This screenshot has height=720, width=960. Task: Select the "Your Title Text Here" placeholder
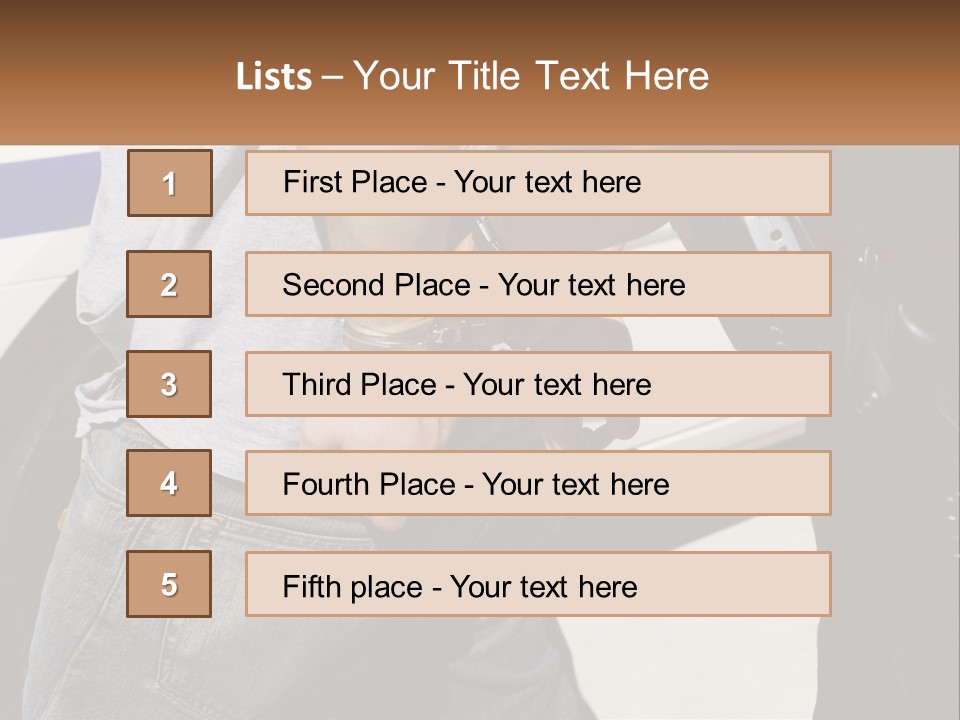point(531,76)
